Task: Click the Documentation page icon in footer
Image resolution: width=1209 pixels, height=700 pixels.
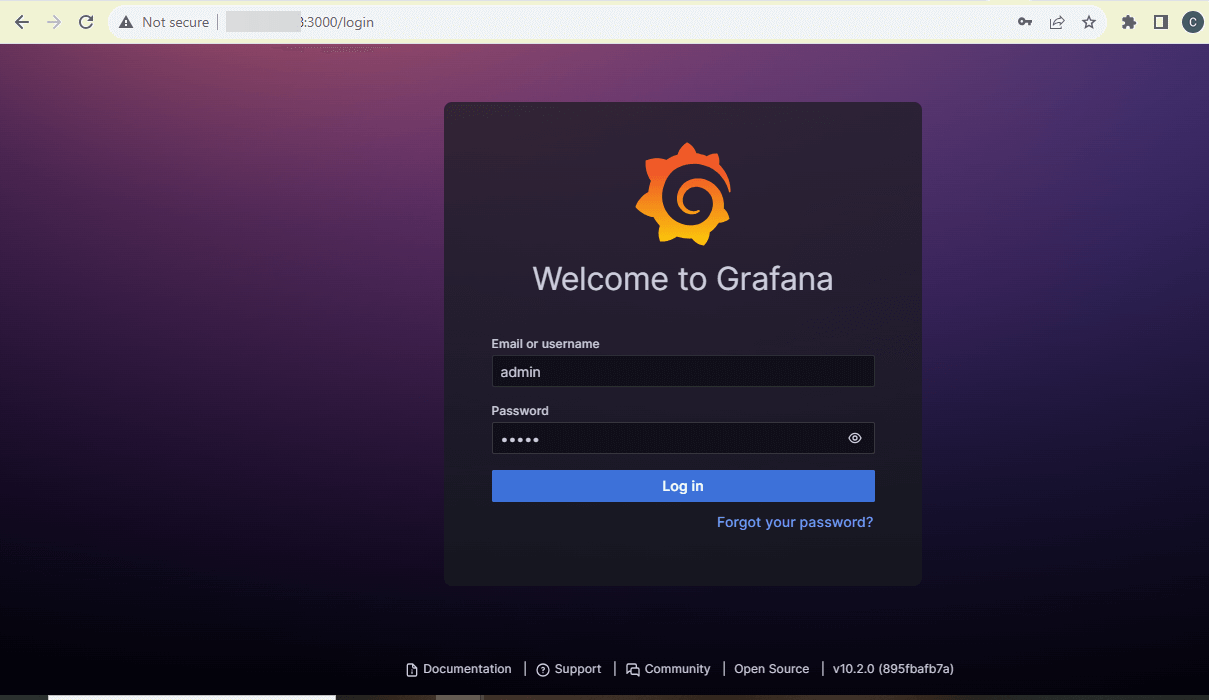Action: click(x=410, y=668)
